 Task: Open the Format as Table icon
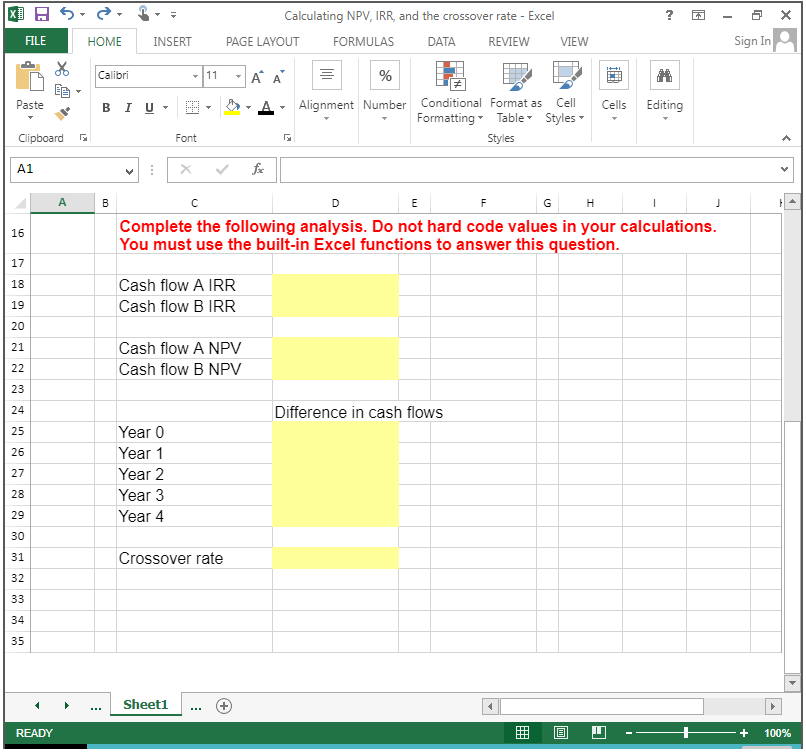(x=517, y=77)
